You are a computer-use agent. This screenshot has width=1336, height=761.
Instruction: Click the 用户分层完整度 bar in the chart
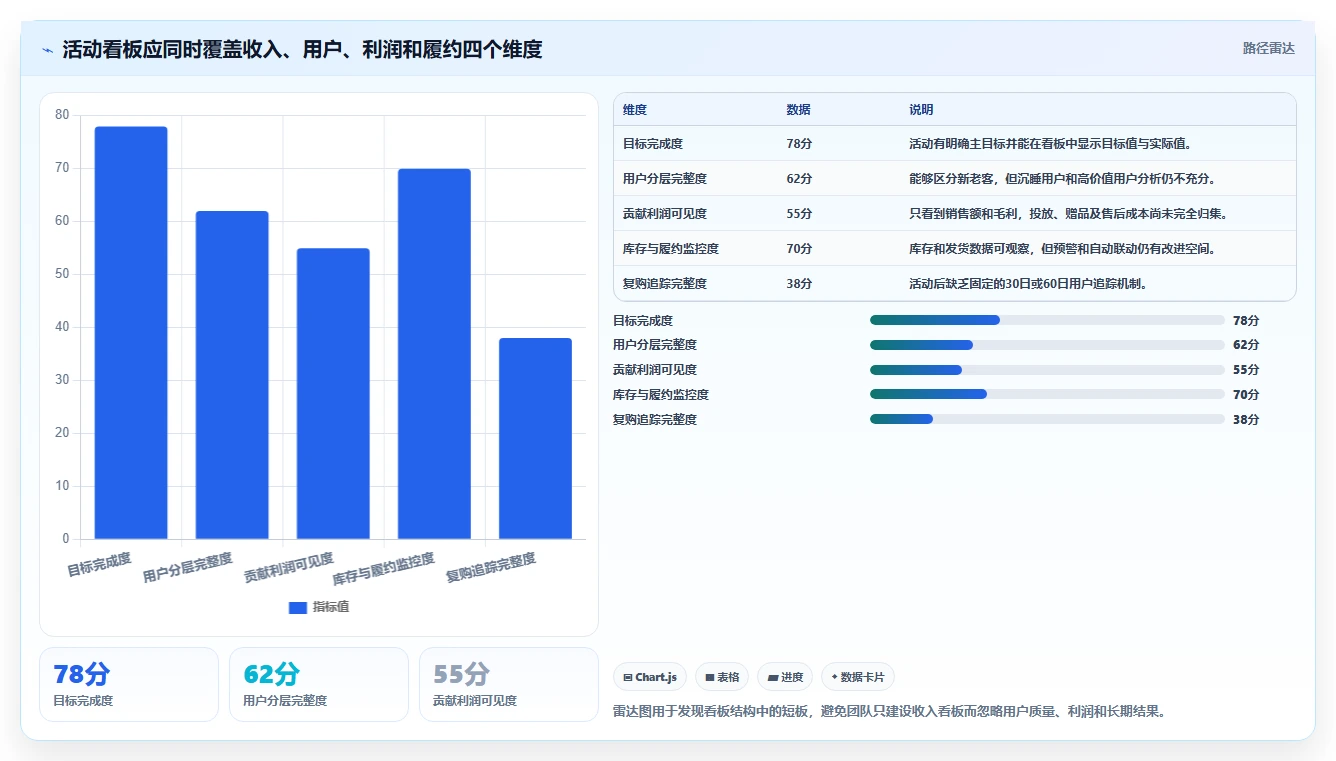click(x=232, y=375)
